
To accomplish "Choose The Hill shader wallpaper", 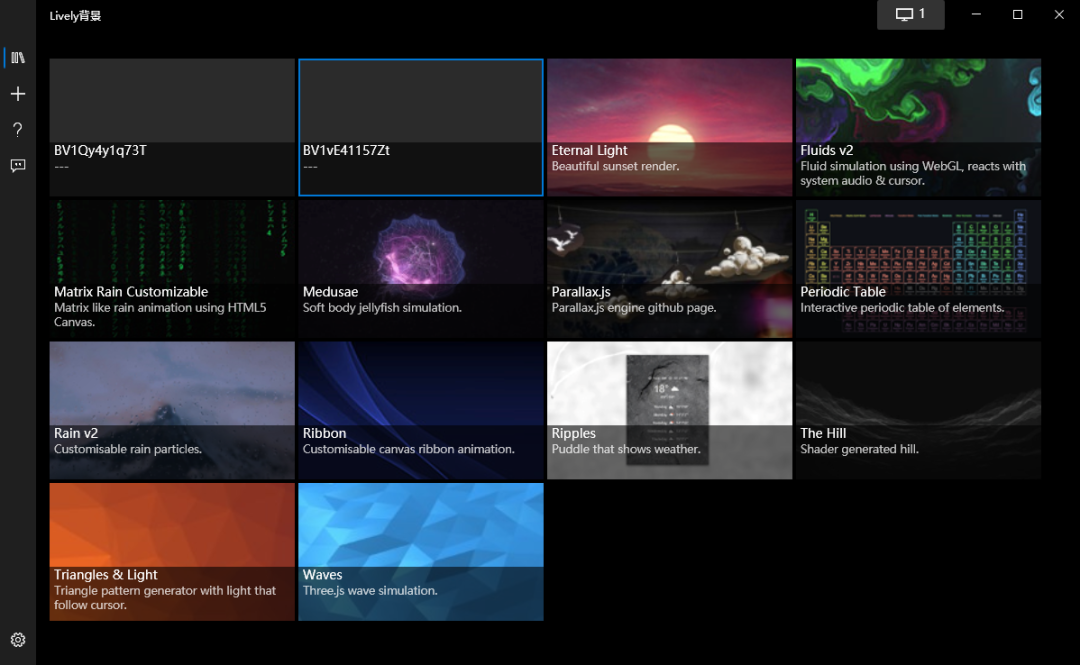I will (918, 410).
